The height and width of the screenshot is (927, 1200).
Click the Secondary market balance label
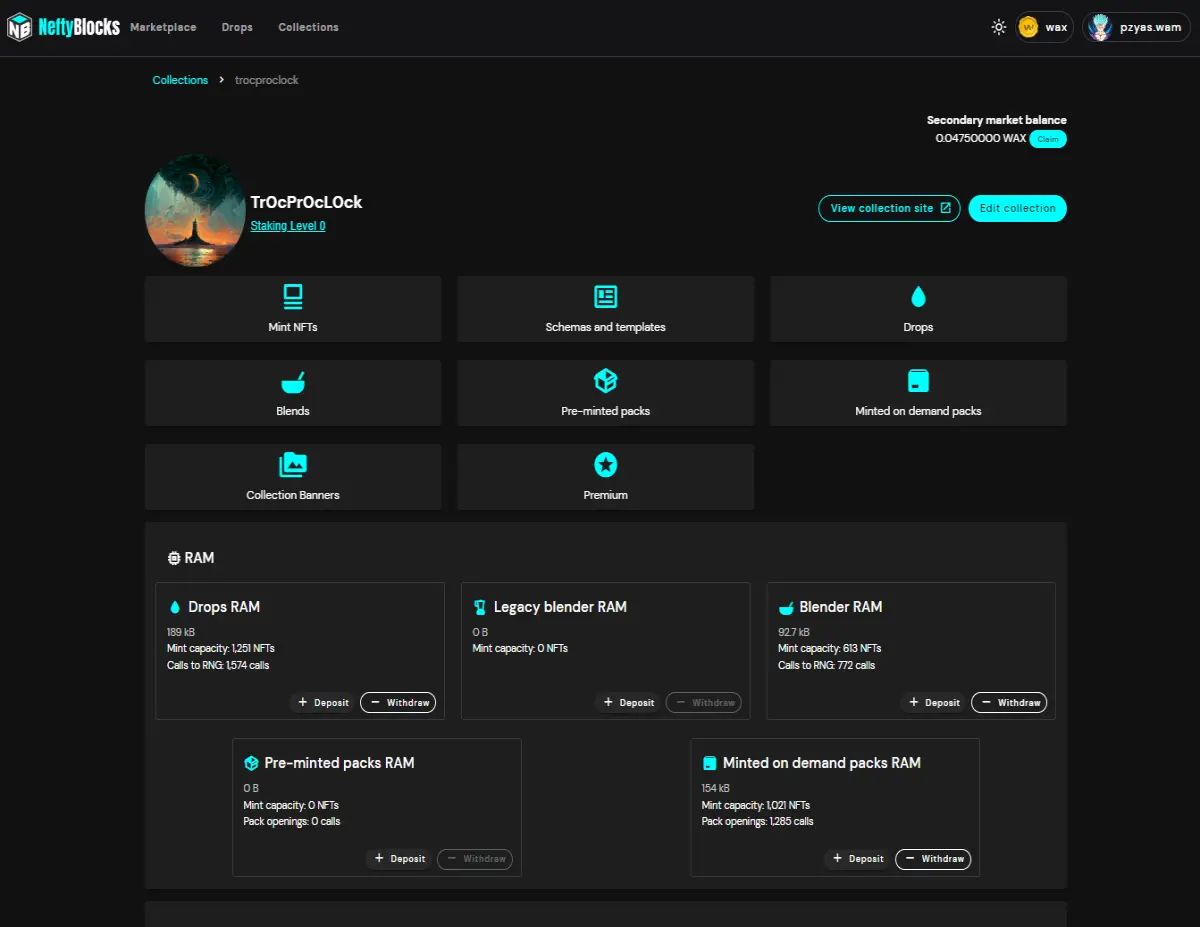(x=997, y=121)
